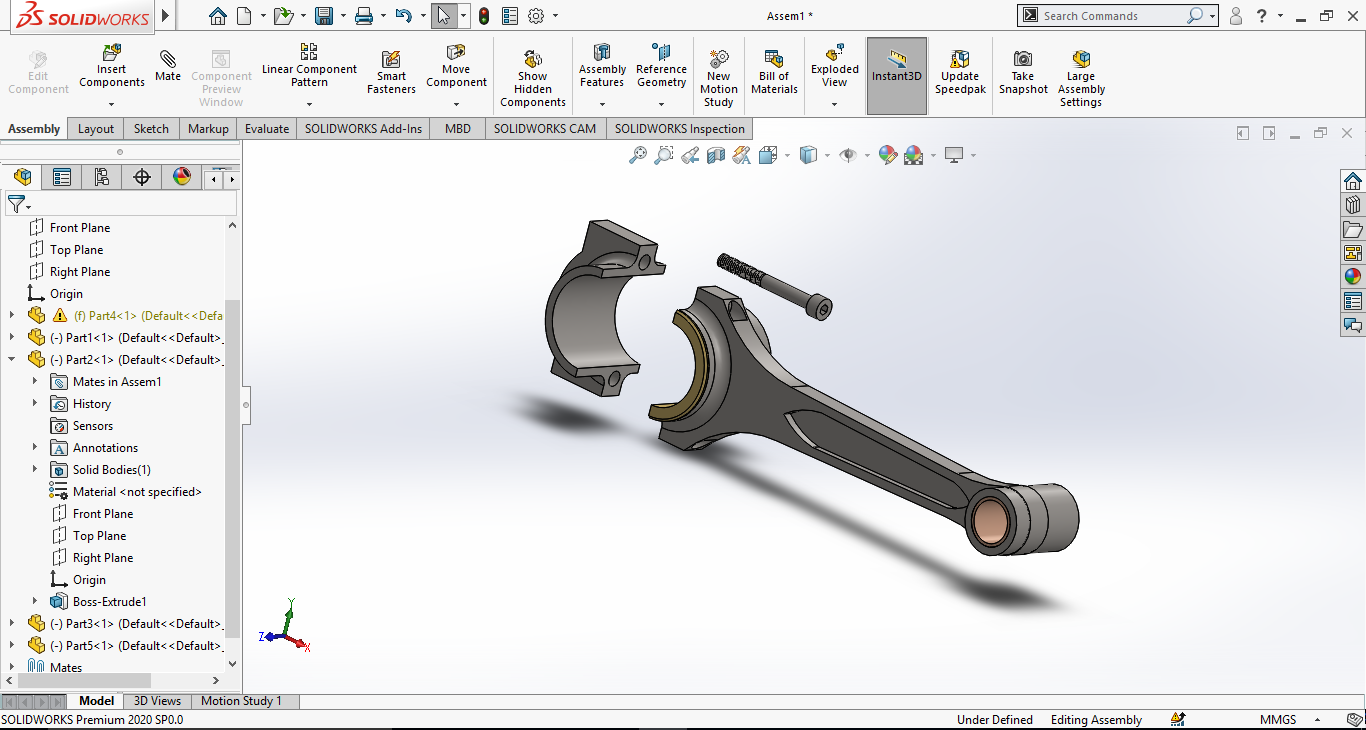Click the Take Snapshot camera icon
Image resolution: width=1366 pixels, height=730 pixels.
pos(1023,72)
